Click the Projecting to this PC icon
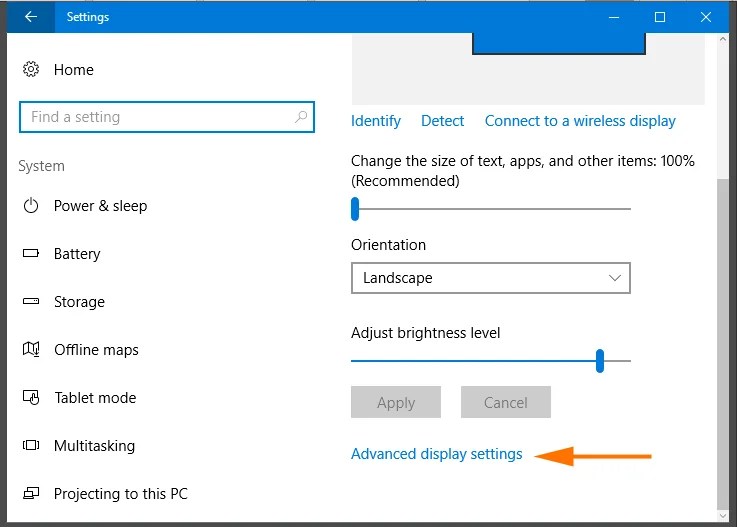 [x=31, y=493]
